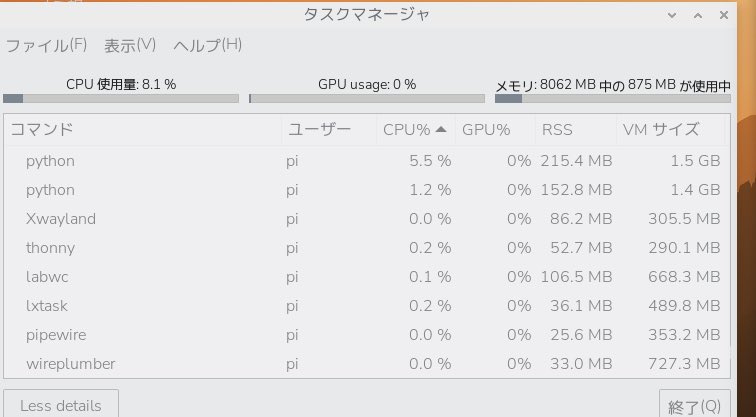Screen dimensions: 756x417
Task: Click the 489.8 MB VM size value
Action: 684,306
